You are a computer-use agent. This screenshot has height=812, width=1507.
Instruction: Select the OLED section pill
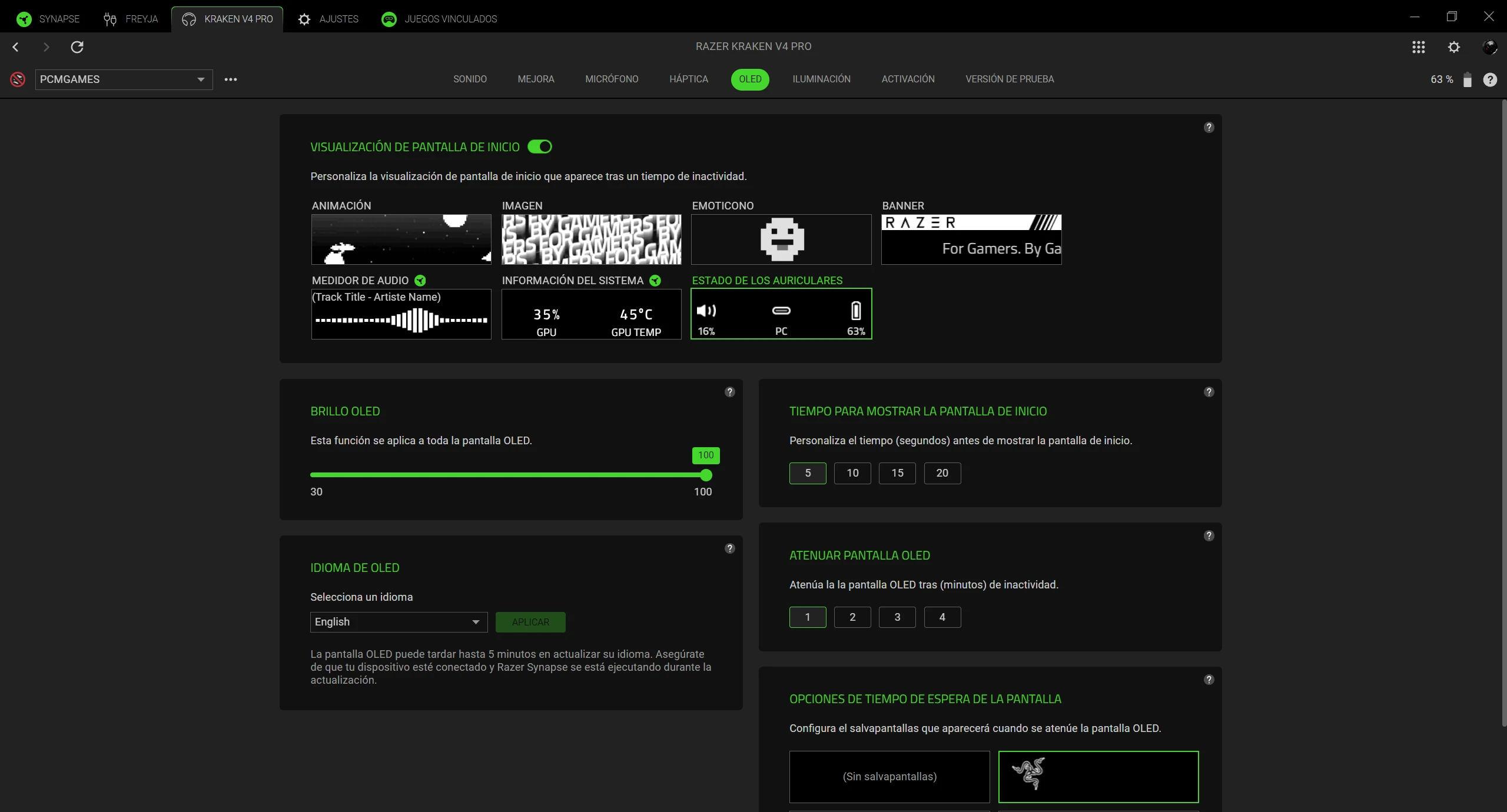(750, 79)
